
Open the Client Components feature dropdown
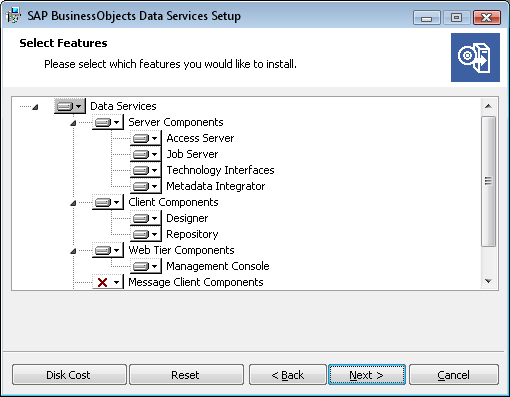[108, 202]
